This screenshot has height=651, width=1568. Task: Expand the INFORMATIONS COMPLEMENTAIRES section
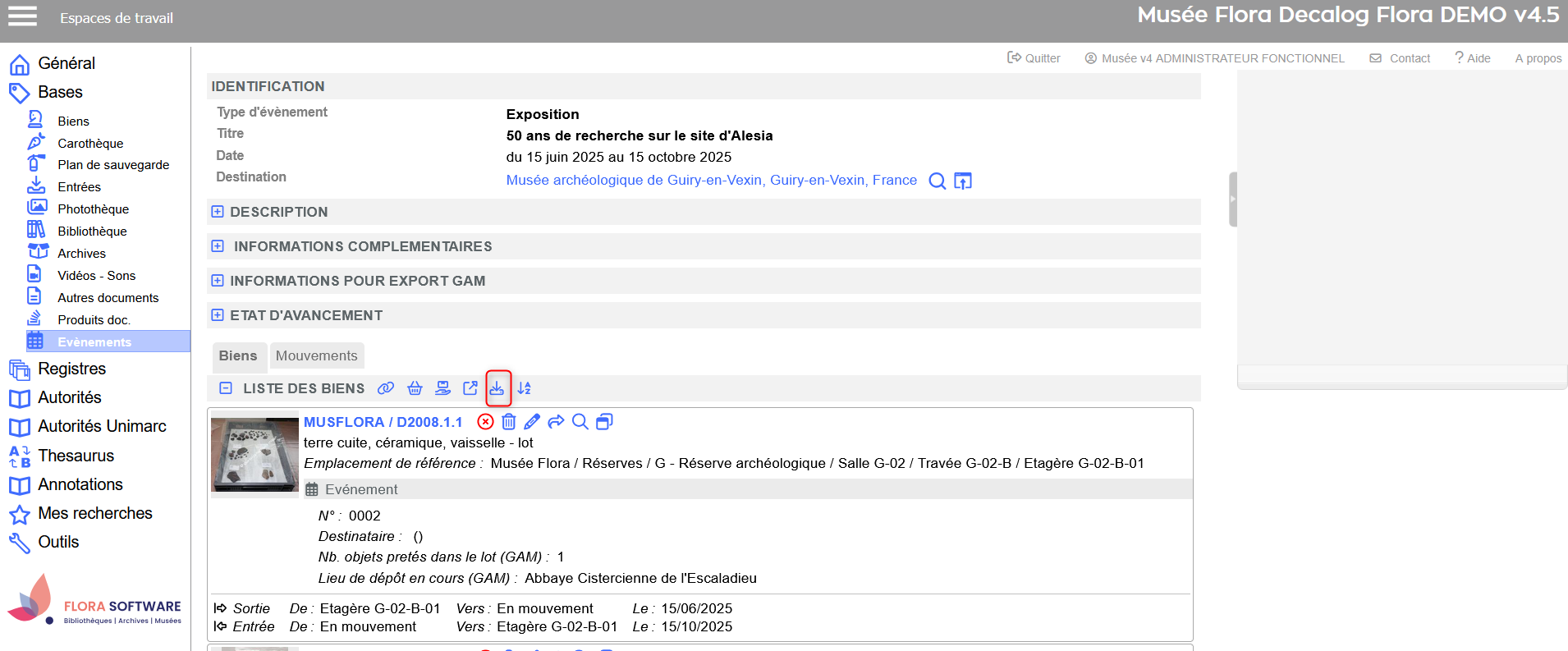click(x=218, y=246)
